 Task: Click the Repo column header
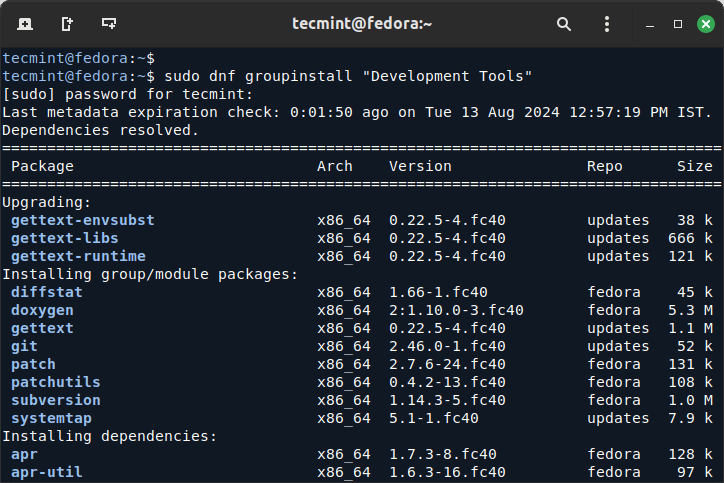[x=604, y=166]
